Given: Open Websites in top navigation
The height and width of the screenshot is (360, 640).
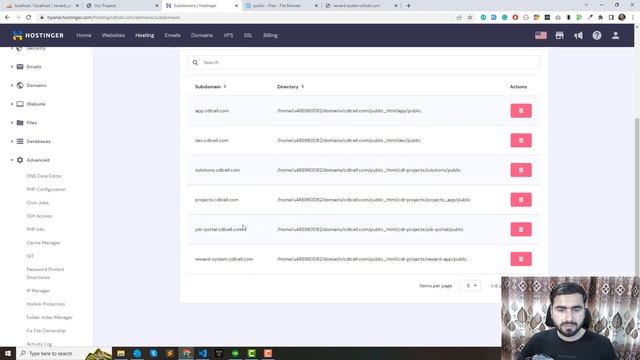Looking at the screenshot, I should 113,36.
